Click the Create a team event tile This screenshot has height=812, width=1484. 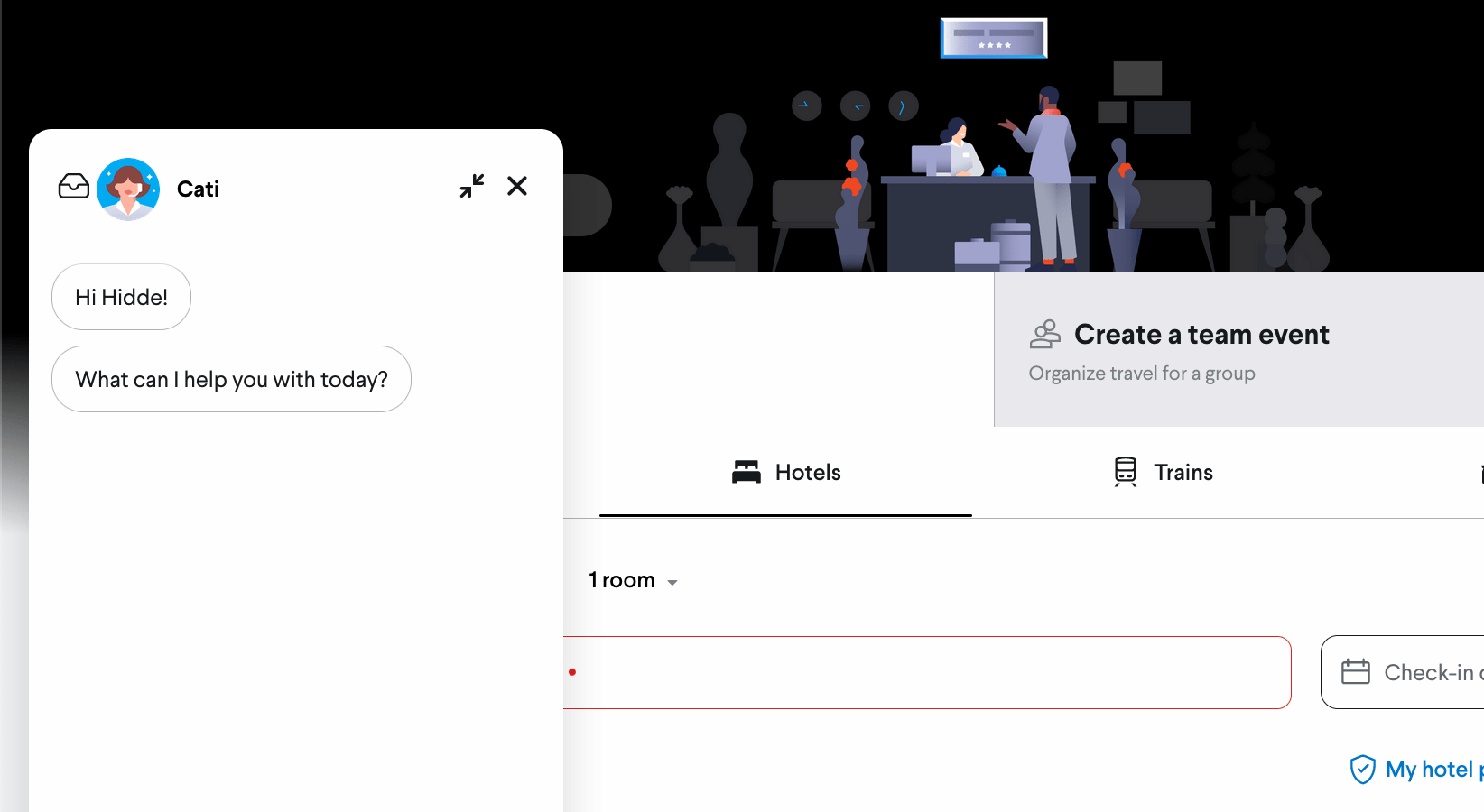tap(1201, 350)
